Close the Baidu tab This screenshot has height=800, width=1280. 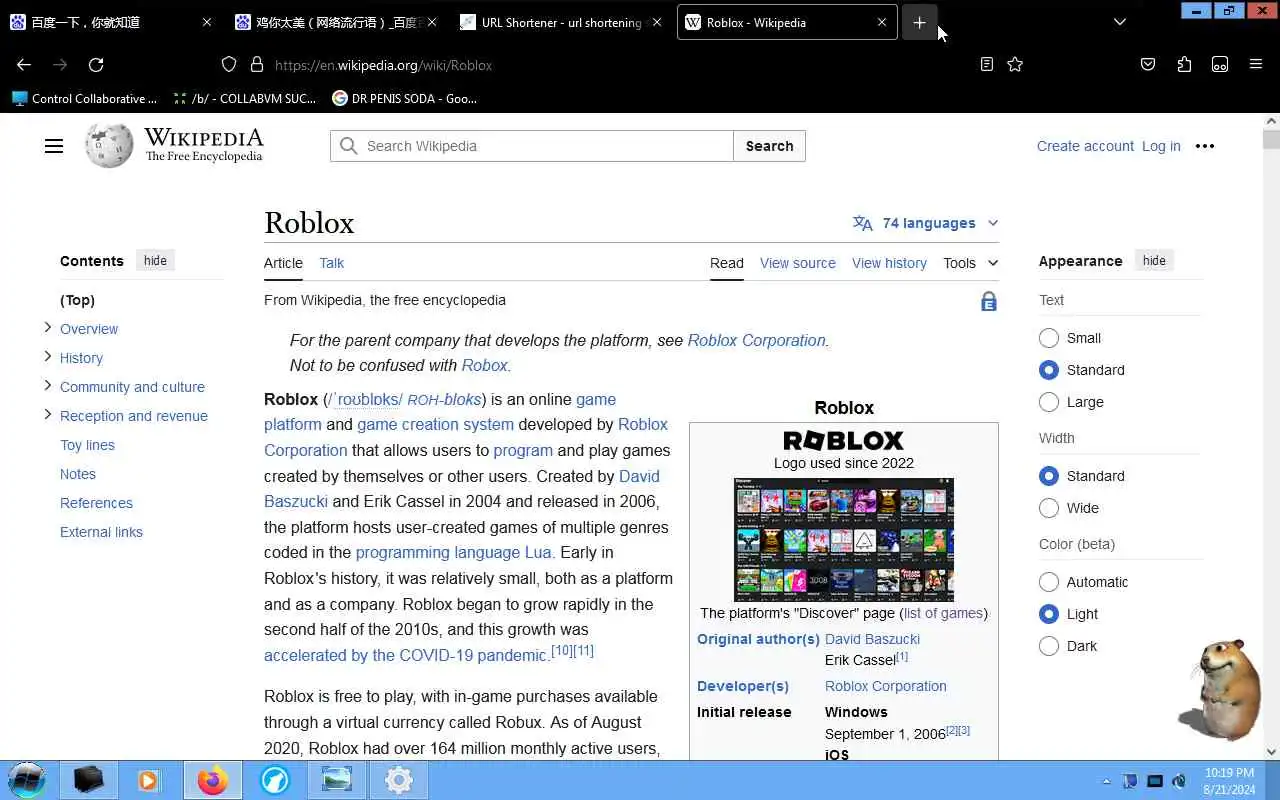tap(207, 22)
